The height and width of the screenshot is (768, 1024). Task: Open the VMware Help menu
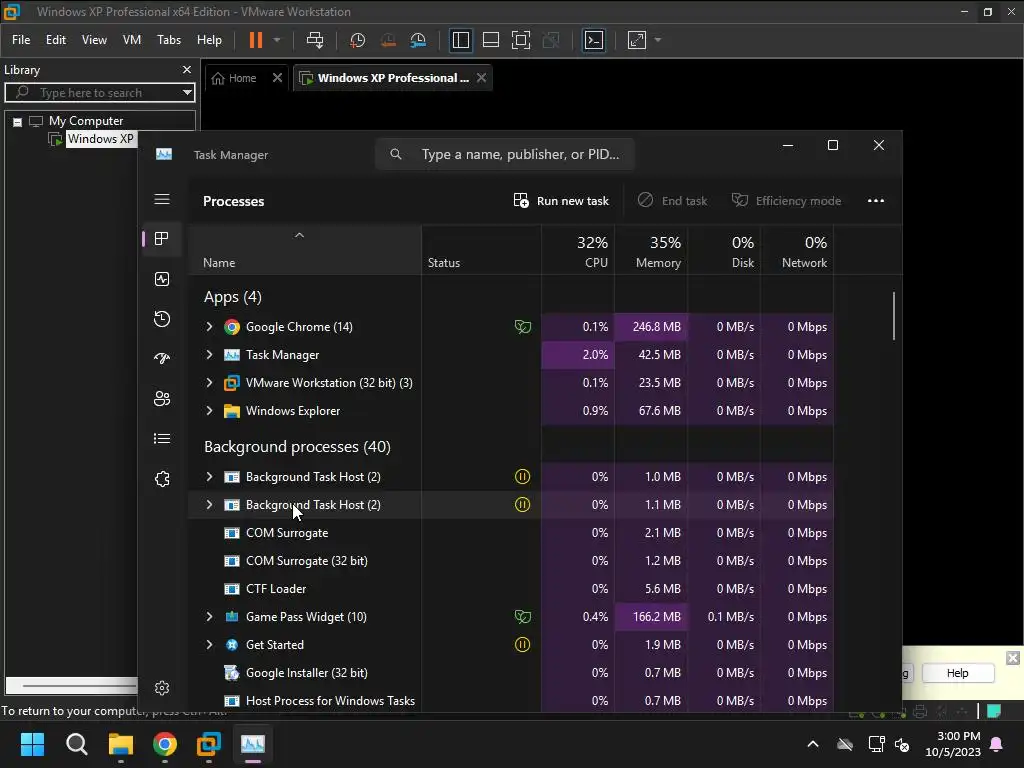point(210,40)
